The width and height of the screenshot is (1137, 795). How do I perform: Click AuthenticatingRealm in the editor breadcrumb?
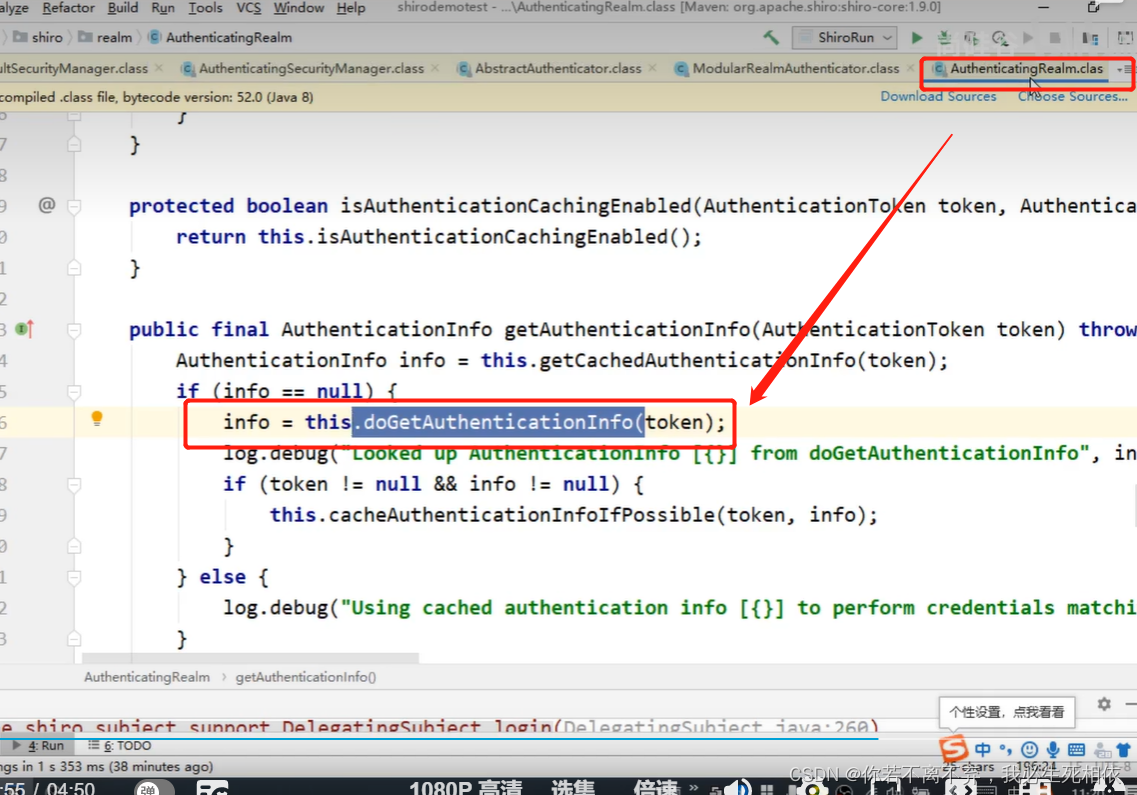click(146, 677)
